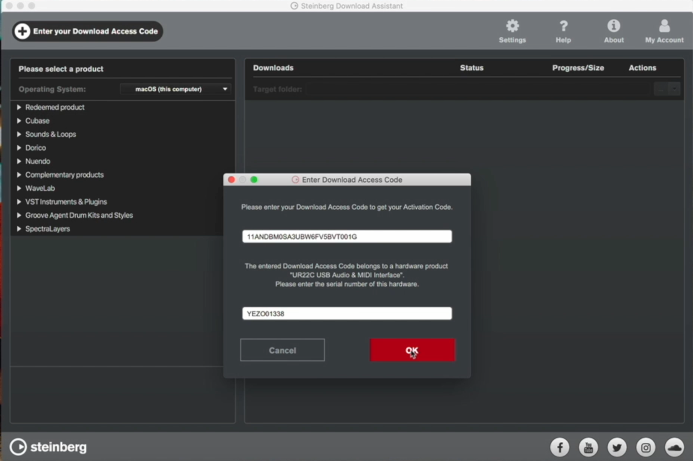Open the Settings gear icon
Image resolution: width=693 pixels, height=461 pixels.
512,26
